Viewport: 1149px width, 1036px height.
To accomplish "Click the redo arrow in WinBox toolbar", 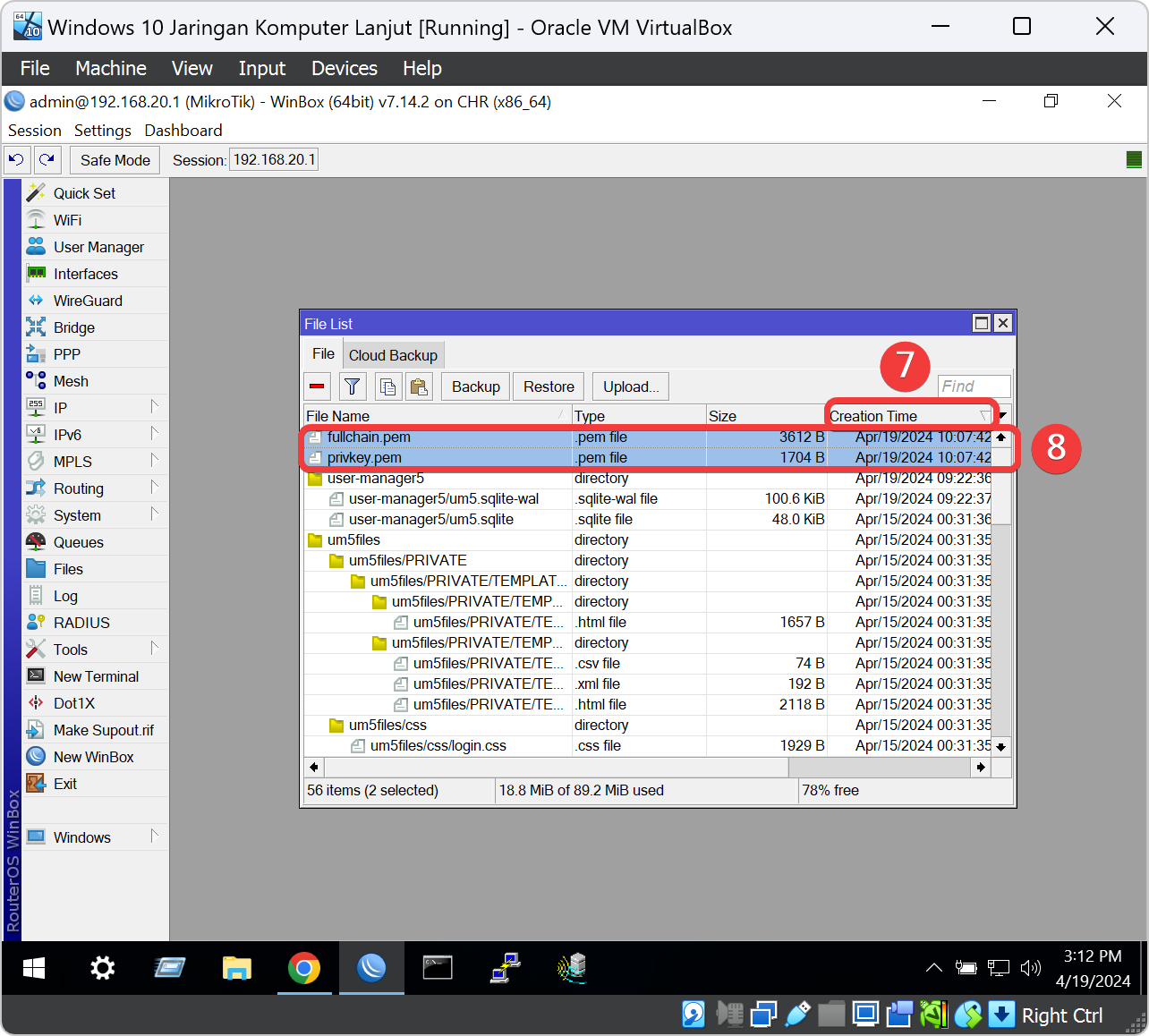I will (x=47, y=160).
